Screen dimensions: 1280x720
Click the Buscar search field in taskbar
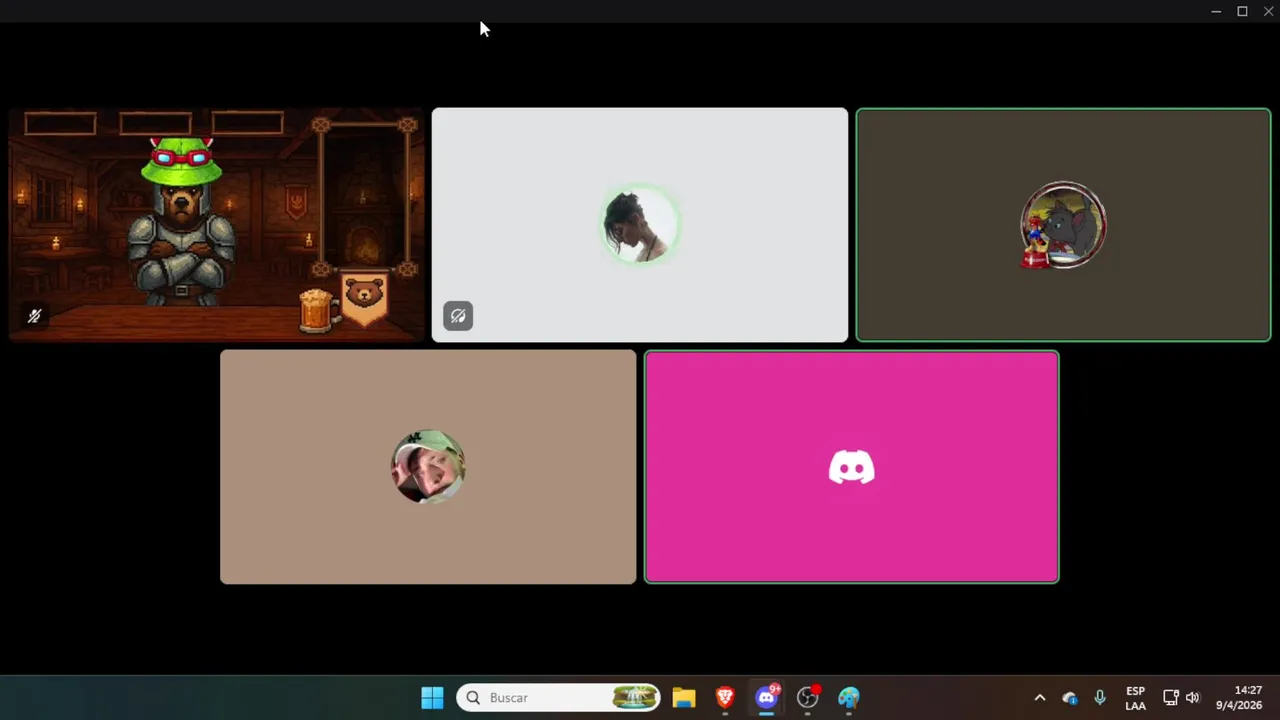(x=558, y=697)
